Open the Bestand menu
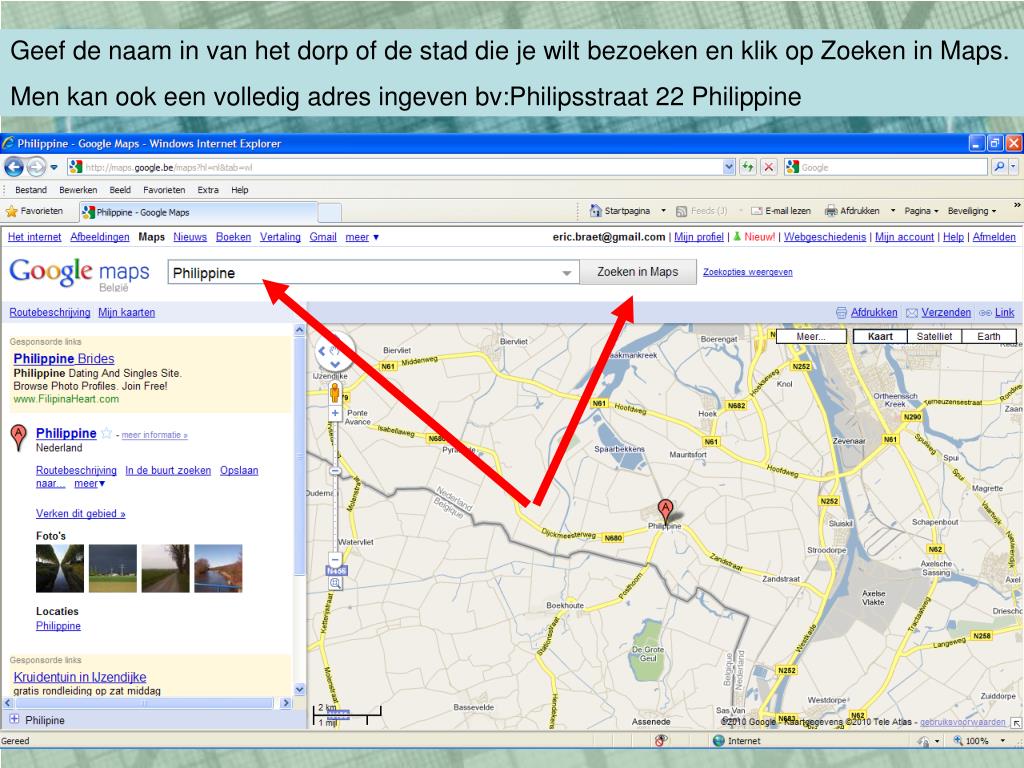The image size is (1024, 768). pyautogui.click(x=31, y=190)
